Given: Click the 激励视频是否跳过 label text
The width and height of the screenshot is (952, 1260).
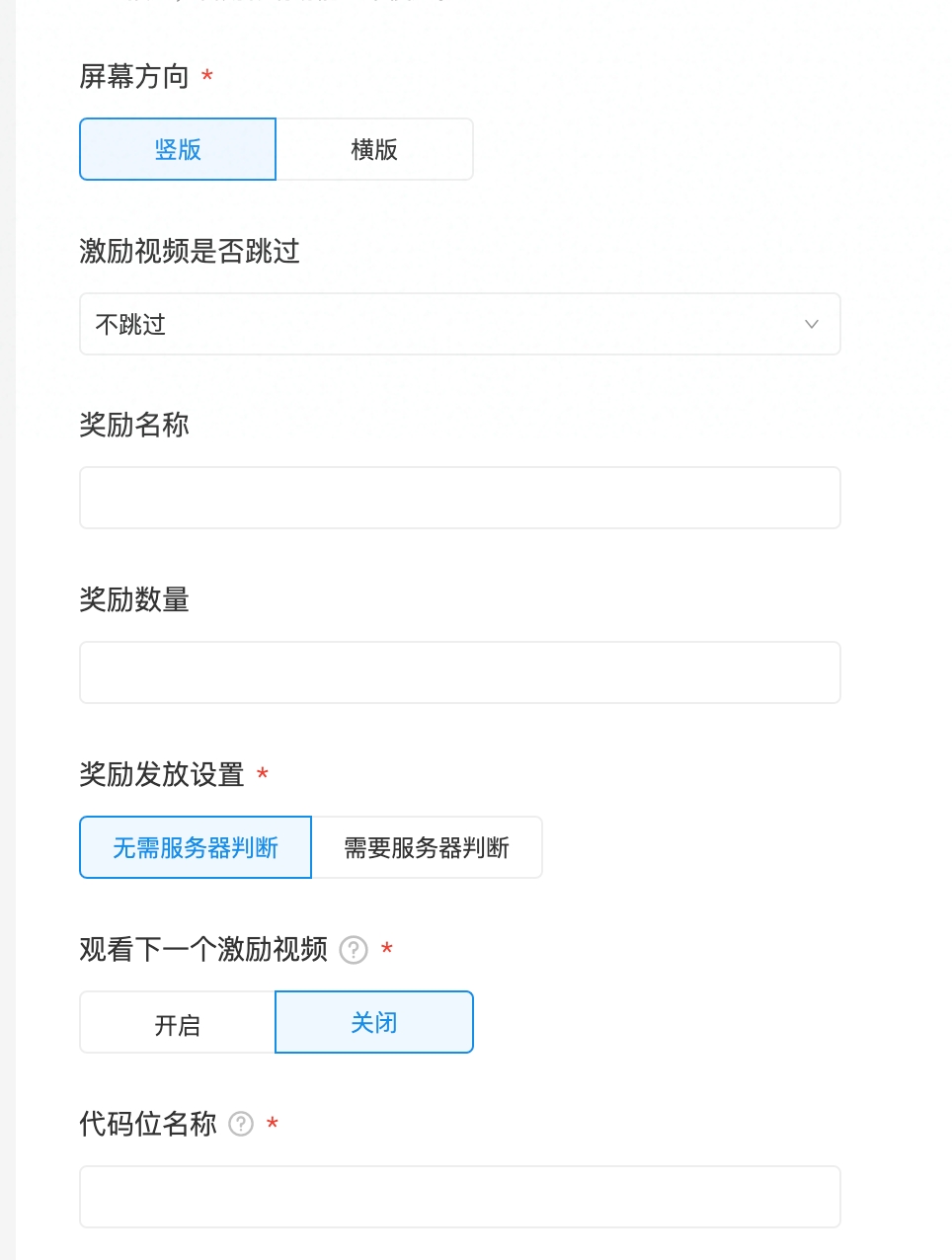Looking at the screenshot, I should (x=190, y=251).
